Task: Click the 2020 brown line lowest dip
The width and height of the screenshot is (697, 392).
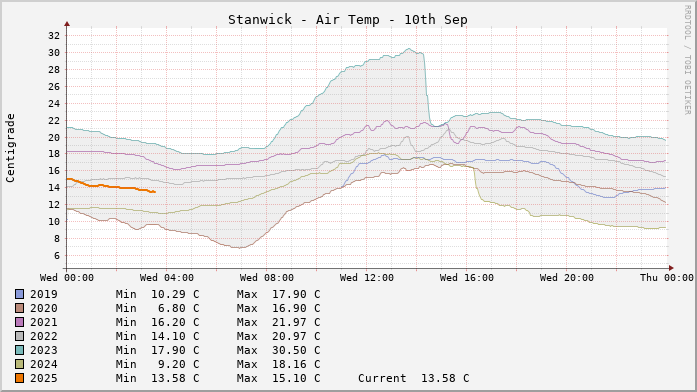Action: tap(239, 248)
